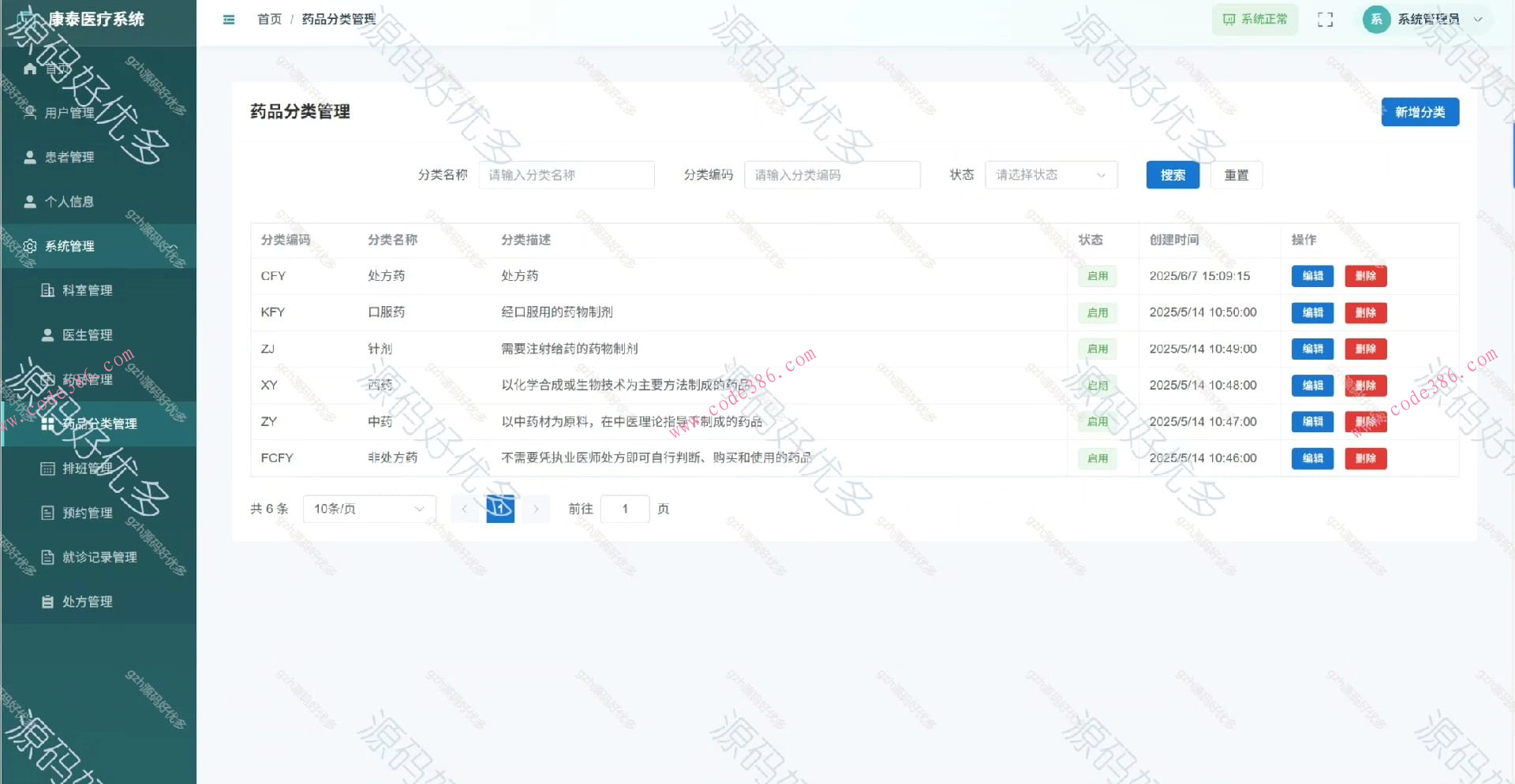Open the 请选择状态 status dropdown

(1050, 175)
